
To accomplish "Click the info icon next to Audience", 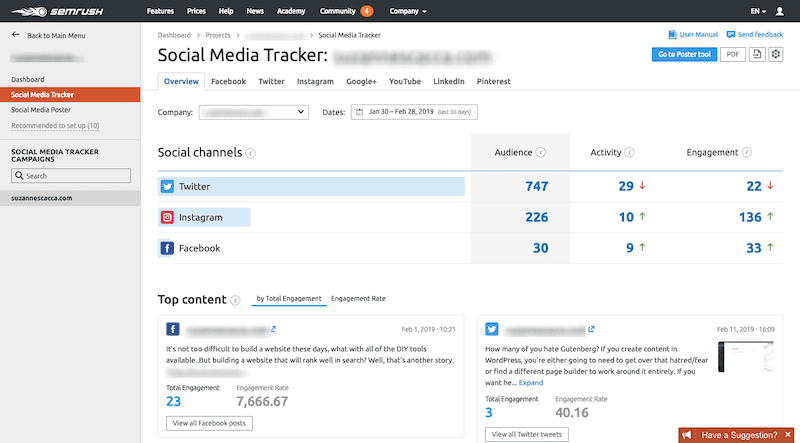I will click(x=541, y=153).
